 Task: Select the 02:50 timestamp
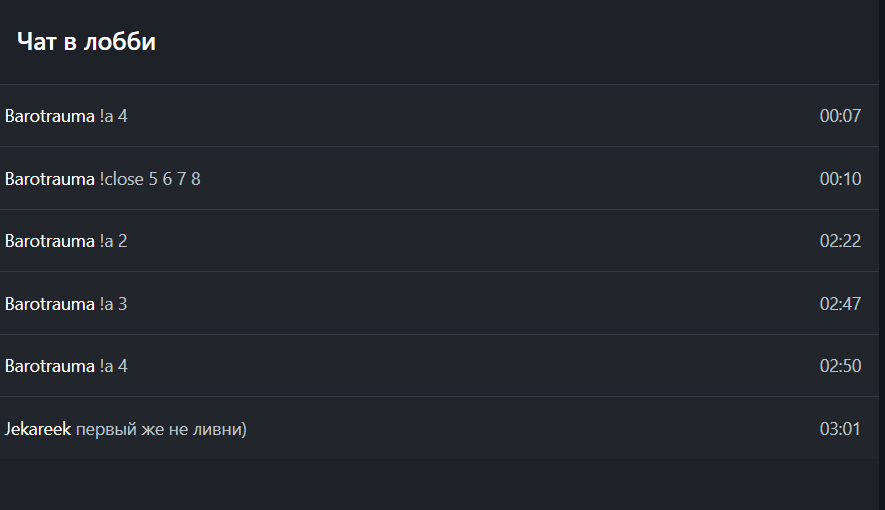click(840, 366)
